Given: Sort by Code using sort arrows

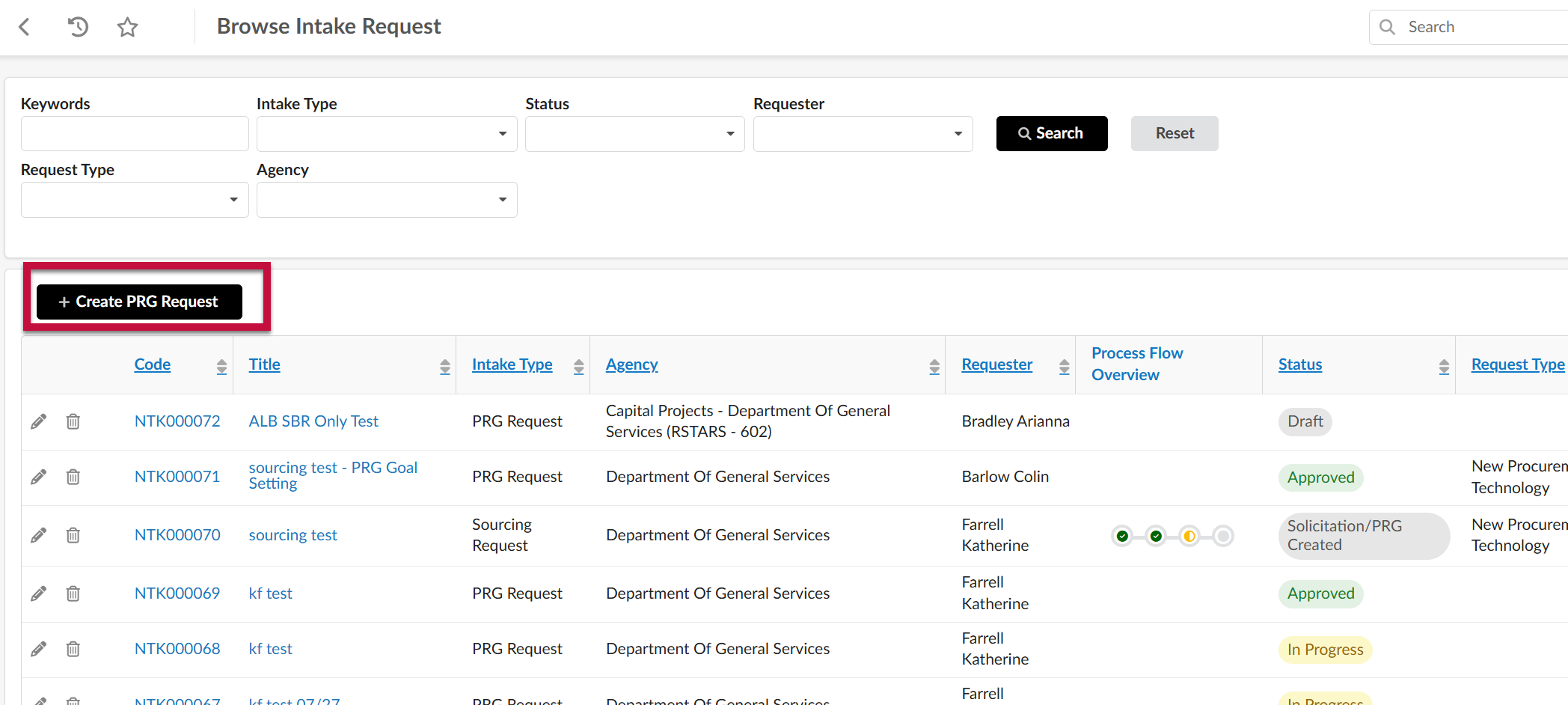Looking at the screenshot, I should (x=221, y=366).
